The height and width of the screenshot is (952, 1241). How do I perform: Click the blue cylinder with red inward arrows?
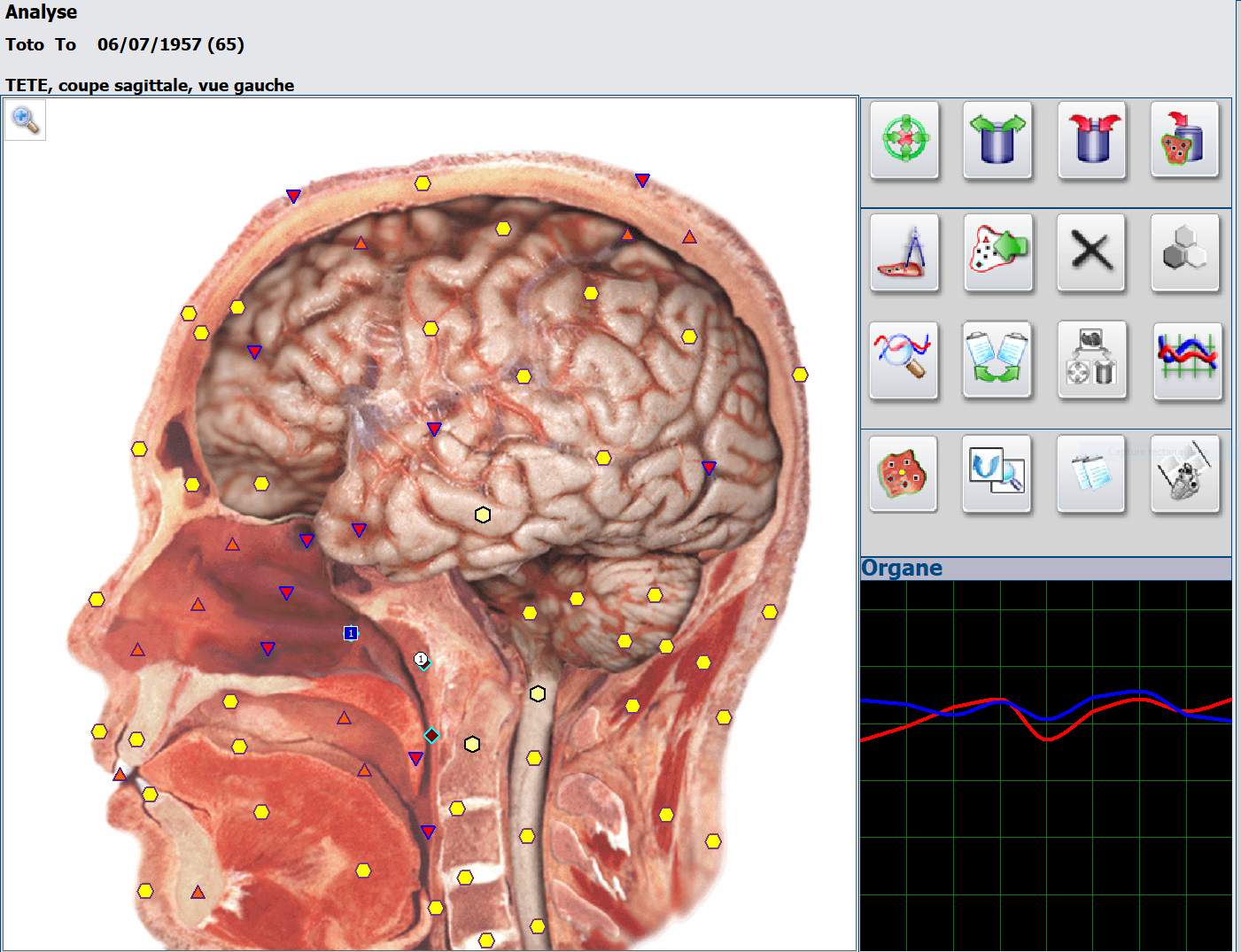click(x=1091, y=140)
